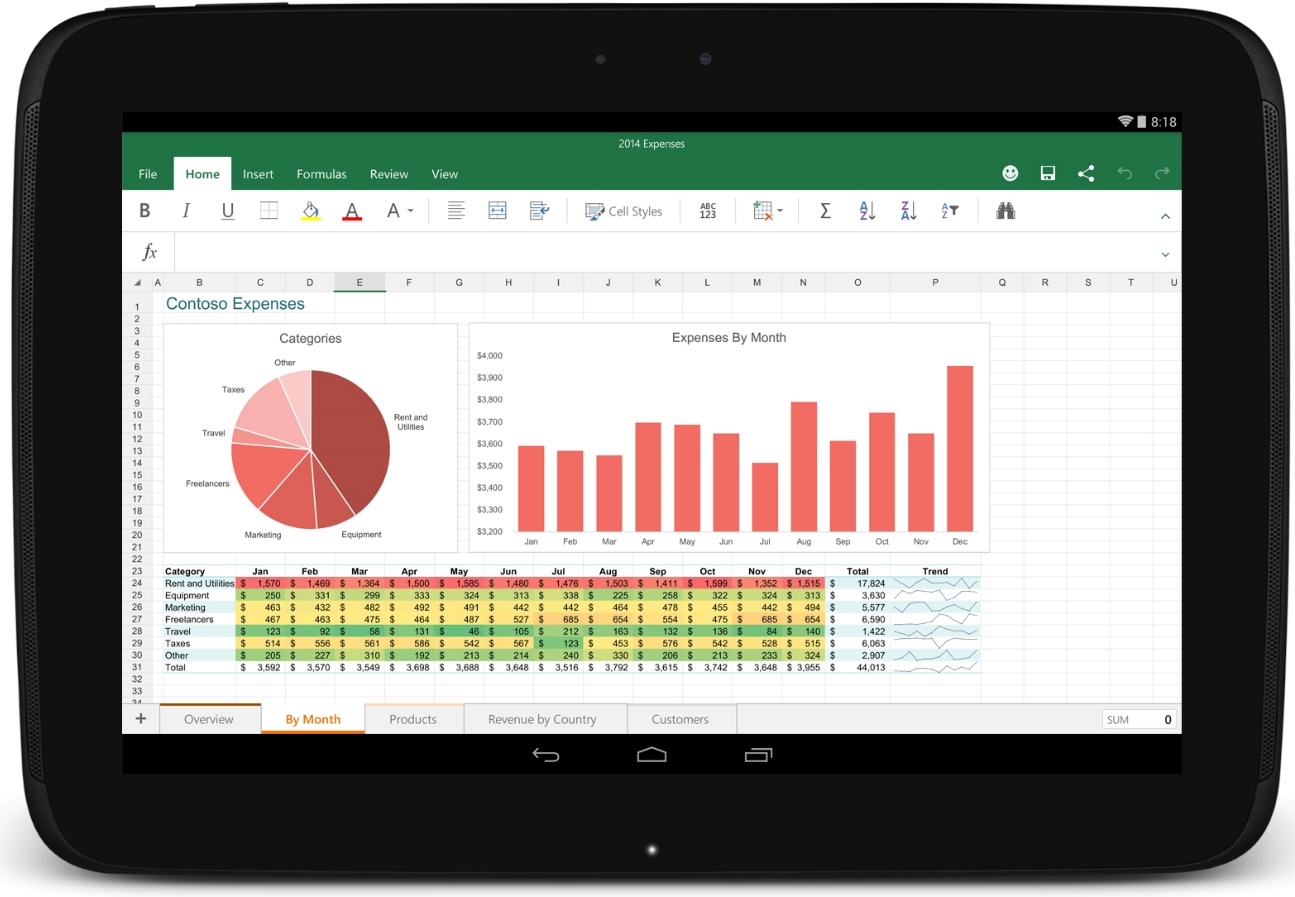Click the Number Formatting ABC/123 icon

point(708,210)
